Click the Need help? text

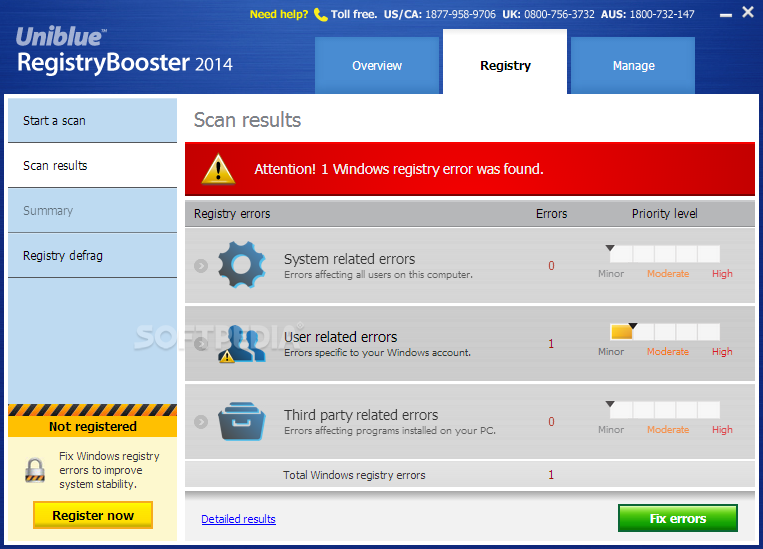(279, 14)
